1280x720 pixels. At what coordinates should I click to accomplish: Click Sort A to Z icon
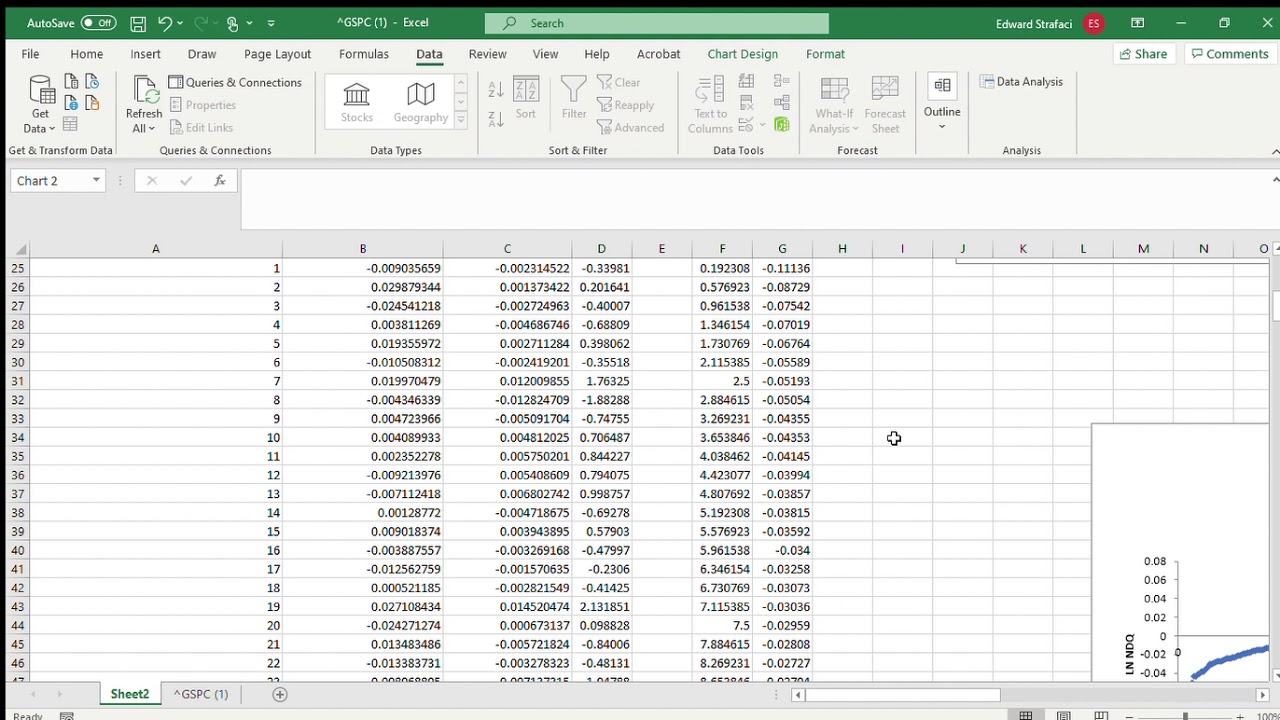coord(496,91)
